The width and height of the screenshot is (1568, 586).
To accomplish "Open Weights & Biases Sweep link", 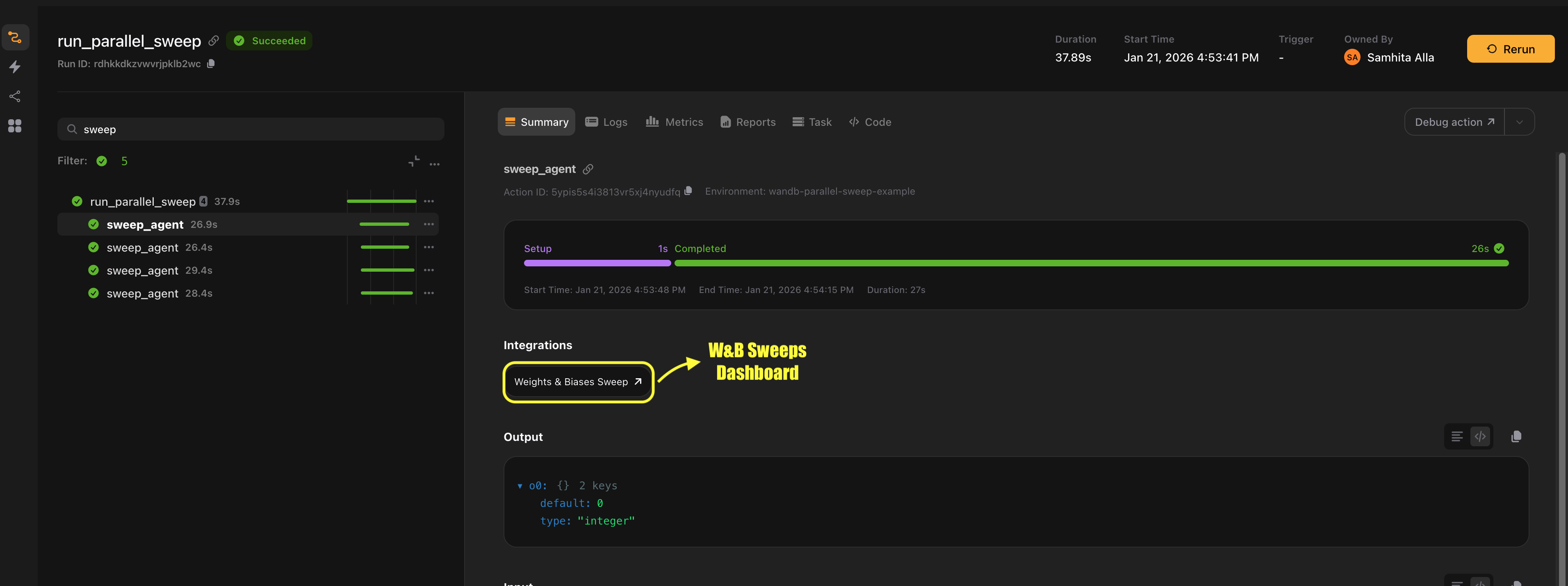I will (578, 382).
